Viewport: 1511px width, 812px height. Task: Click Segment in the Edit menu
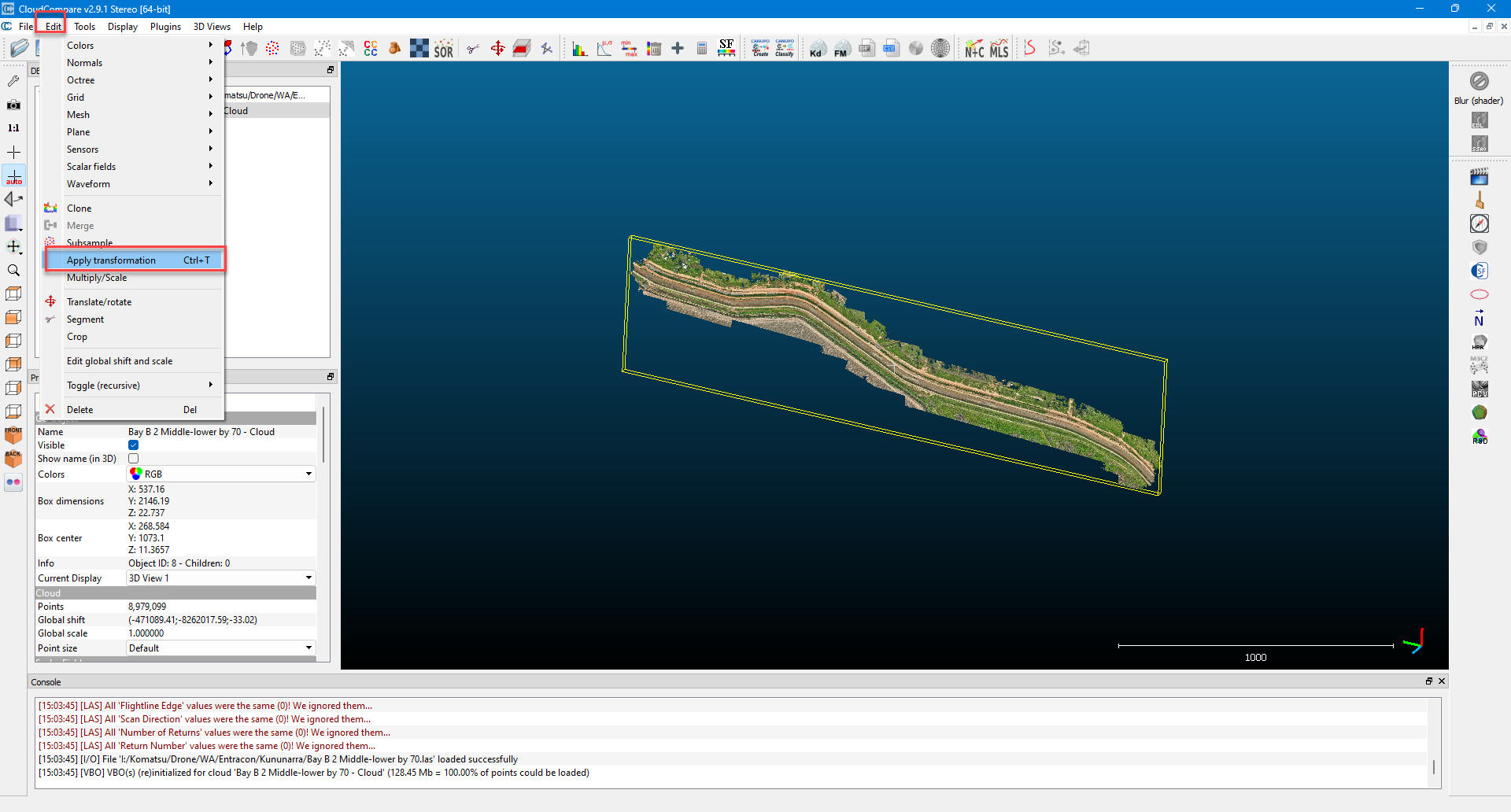coord(134,319)
